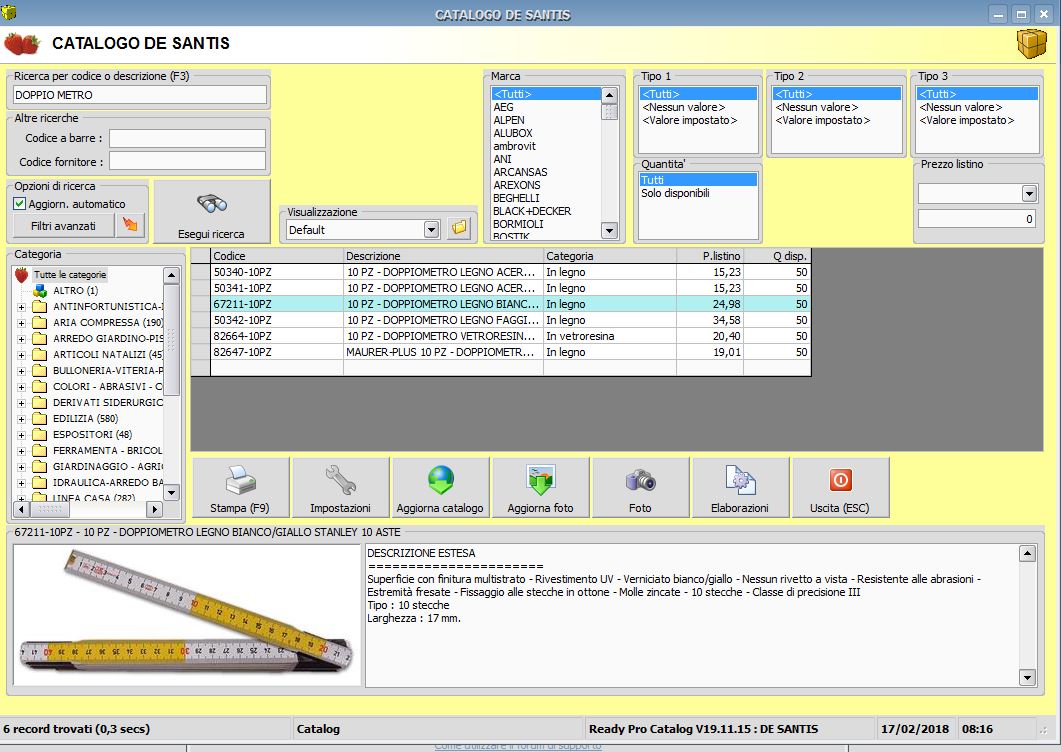This screenshot has height=752, width=1061.
Task: Click folder icon next to Visualizzazione dropdown
Action: 459,229
